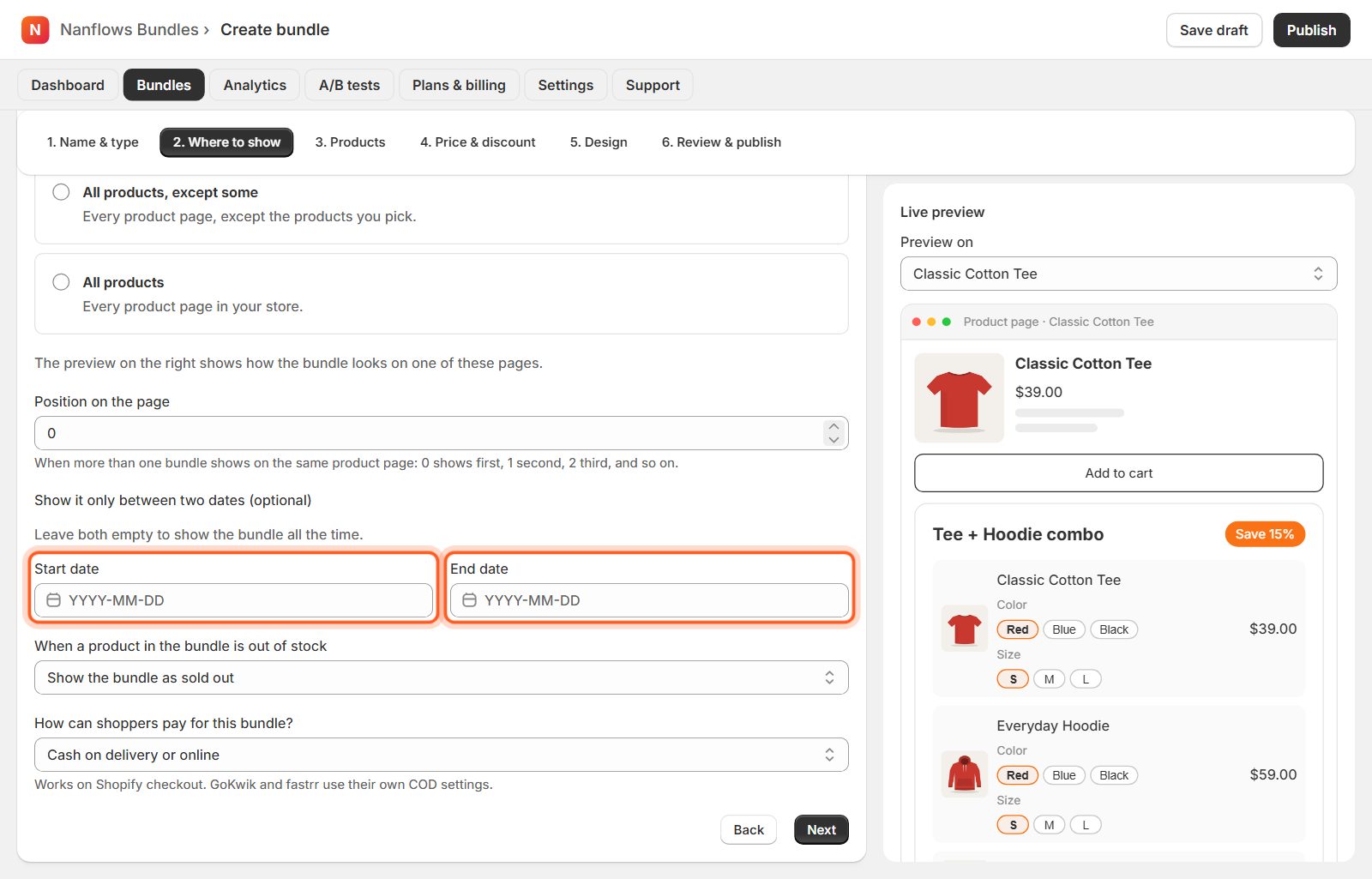Image resolution: width=1372 pixels, height=879 pixels.
Task: Click the Publish button
Action: click(x=1311, y=30)
